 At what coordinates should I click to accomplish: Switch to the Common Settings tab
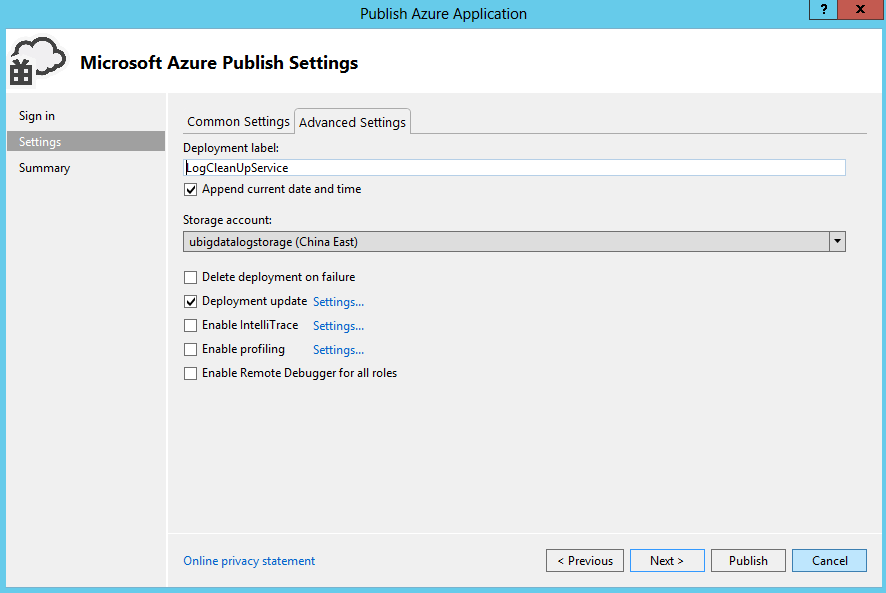[x=238, y=122]
